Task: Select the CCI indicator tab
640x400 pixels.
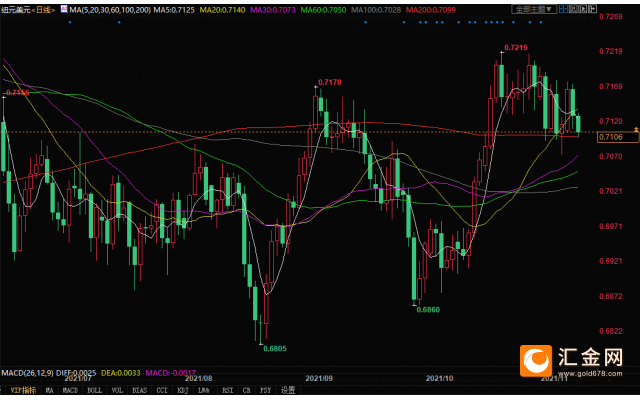Action: [x=162, y=390]
